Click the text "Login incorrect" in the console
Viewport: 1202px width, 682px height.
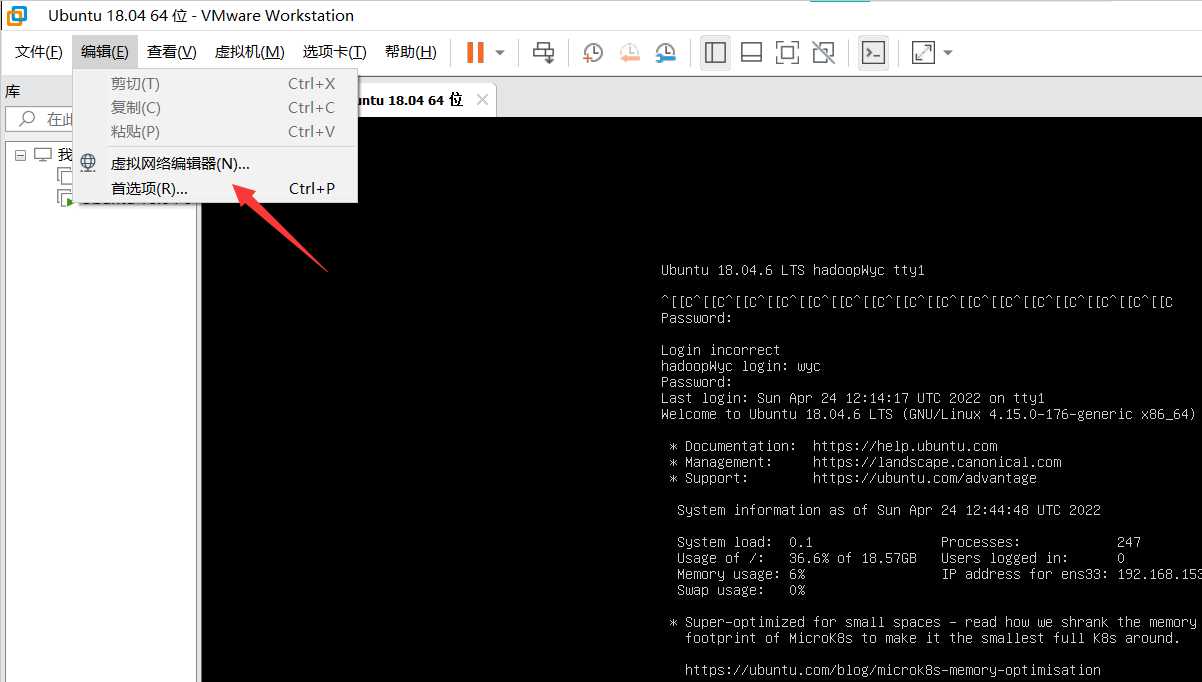point(721,350)
